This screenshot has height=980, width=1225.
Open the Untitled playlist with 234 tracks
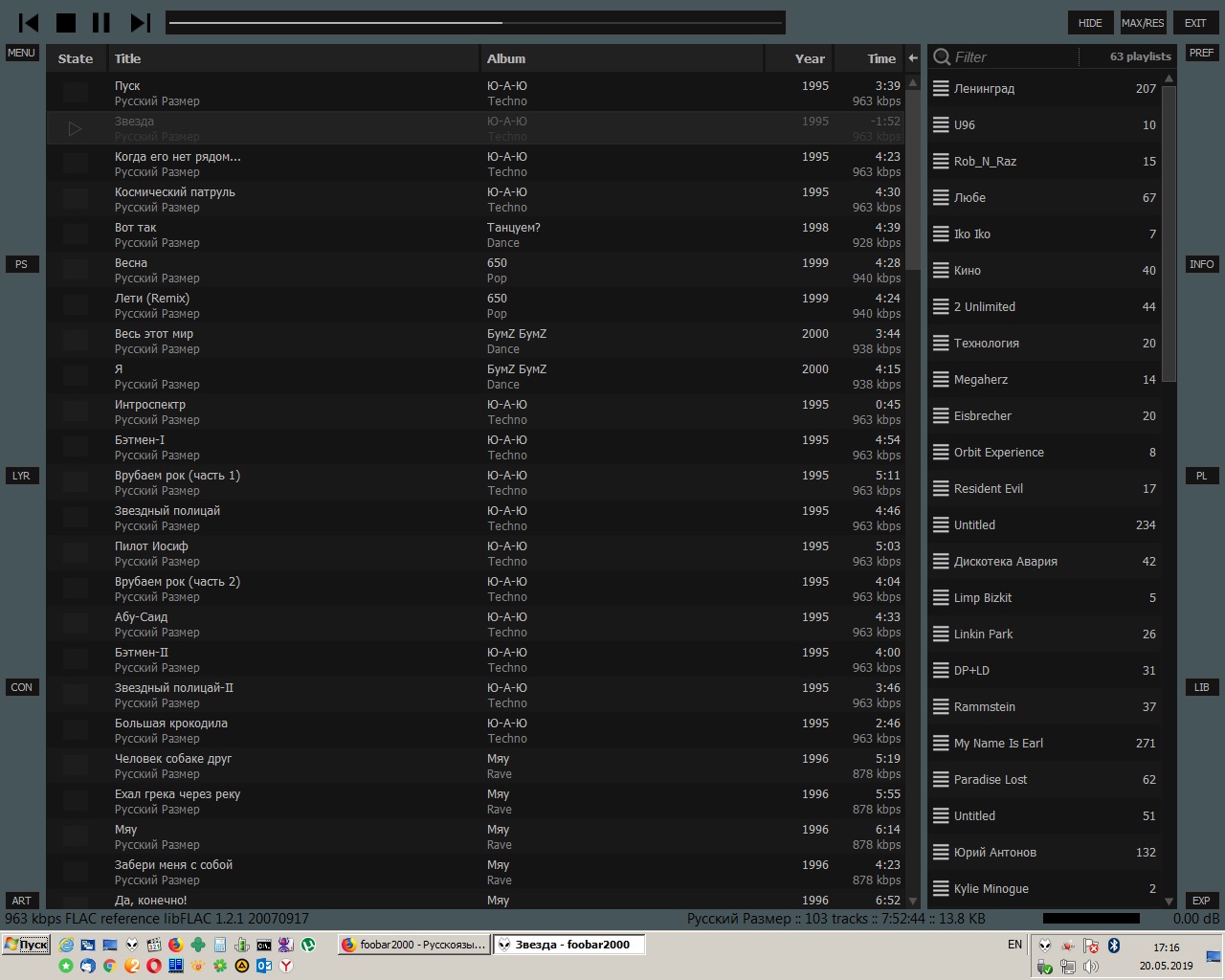pos(1045,525)
